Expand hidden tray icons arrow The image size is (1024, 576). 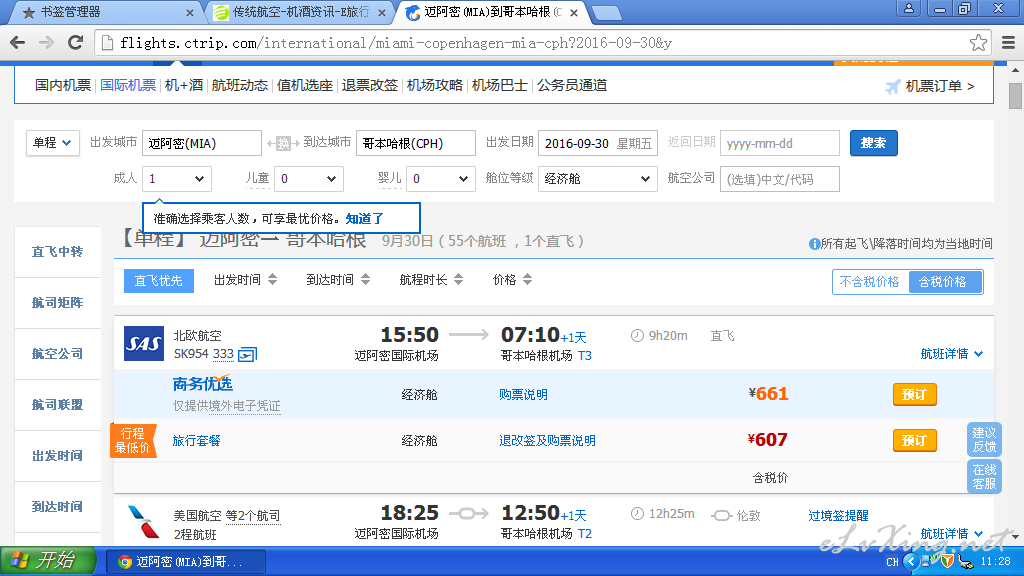click(911, 561)
